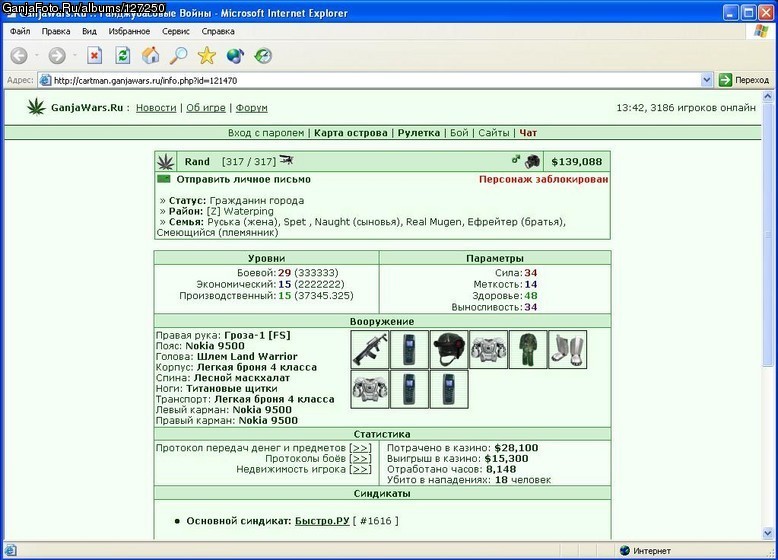Click the Back arrow toolbar icon
The height and width of the screenshot is (560, 778).
click(x=19, y=55)
